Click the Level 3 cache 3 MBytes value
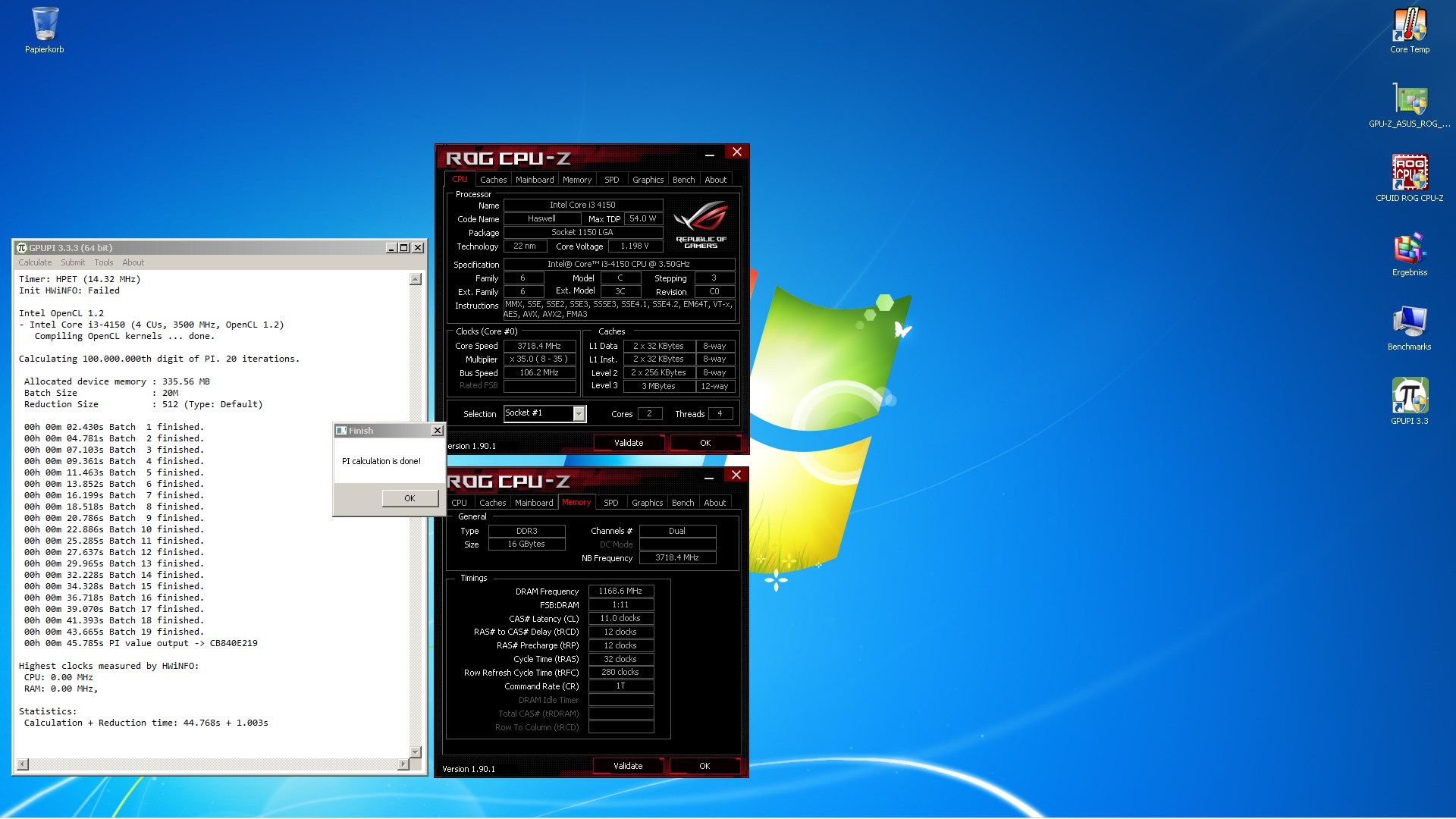Viewport: 1456px width, 819px height. pyautogui.click(x=658, y=387)
